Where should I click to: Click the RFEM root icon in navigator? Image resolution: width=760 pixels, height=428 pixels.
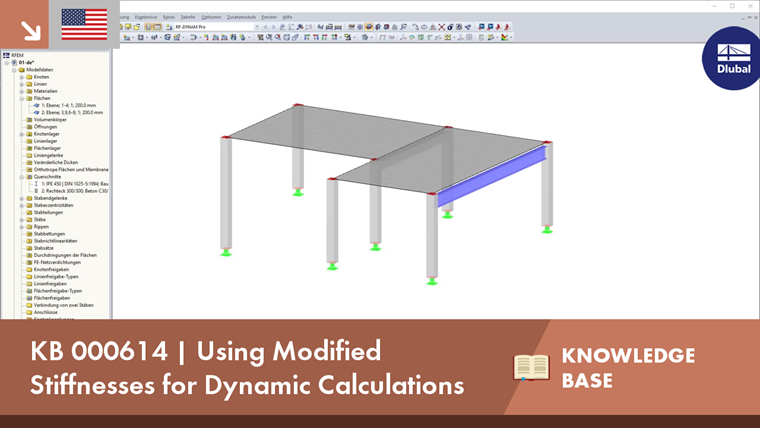coord(6,55)
